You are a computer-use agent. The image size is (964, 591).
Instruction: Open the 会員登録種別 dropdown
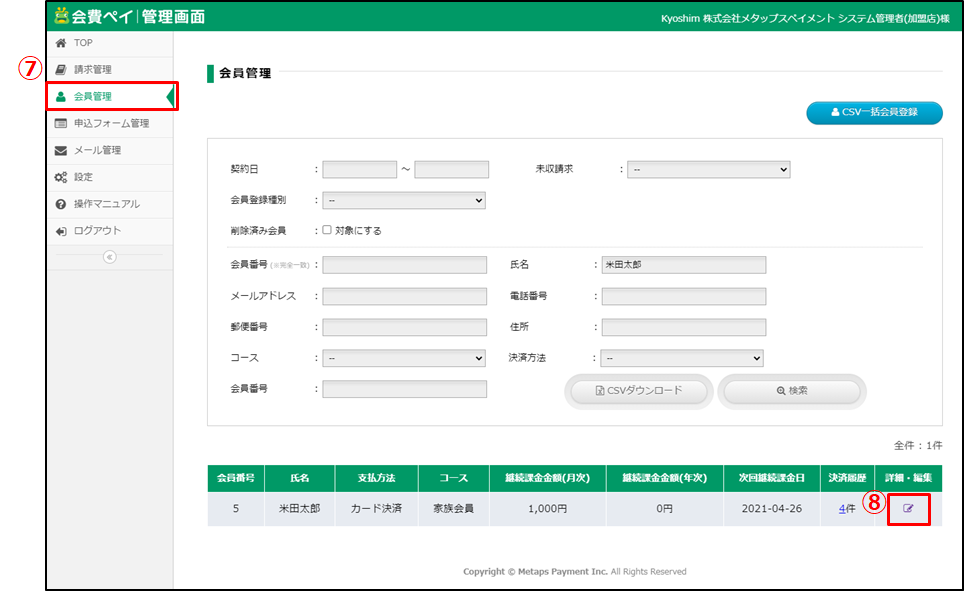click(x=403, y=200)
